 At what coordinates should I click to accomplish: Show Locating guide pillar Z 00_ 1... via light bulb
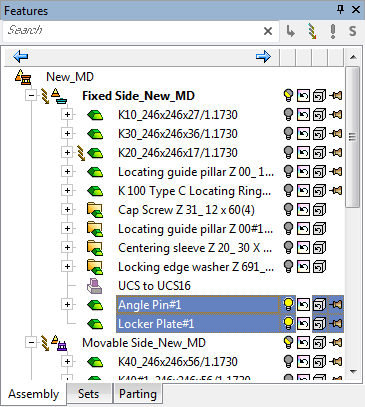click(288, 172)
